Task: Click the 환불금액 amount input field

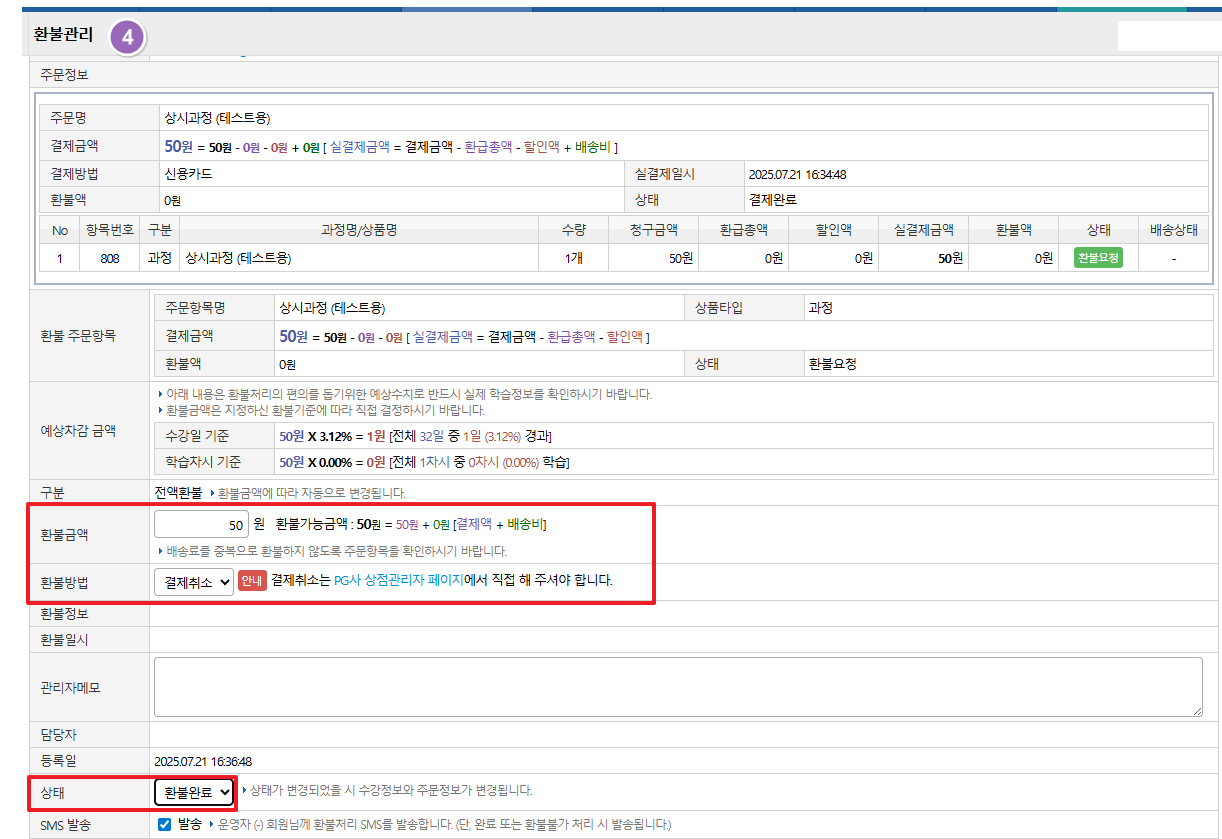Action: click(201, 524)
